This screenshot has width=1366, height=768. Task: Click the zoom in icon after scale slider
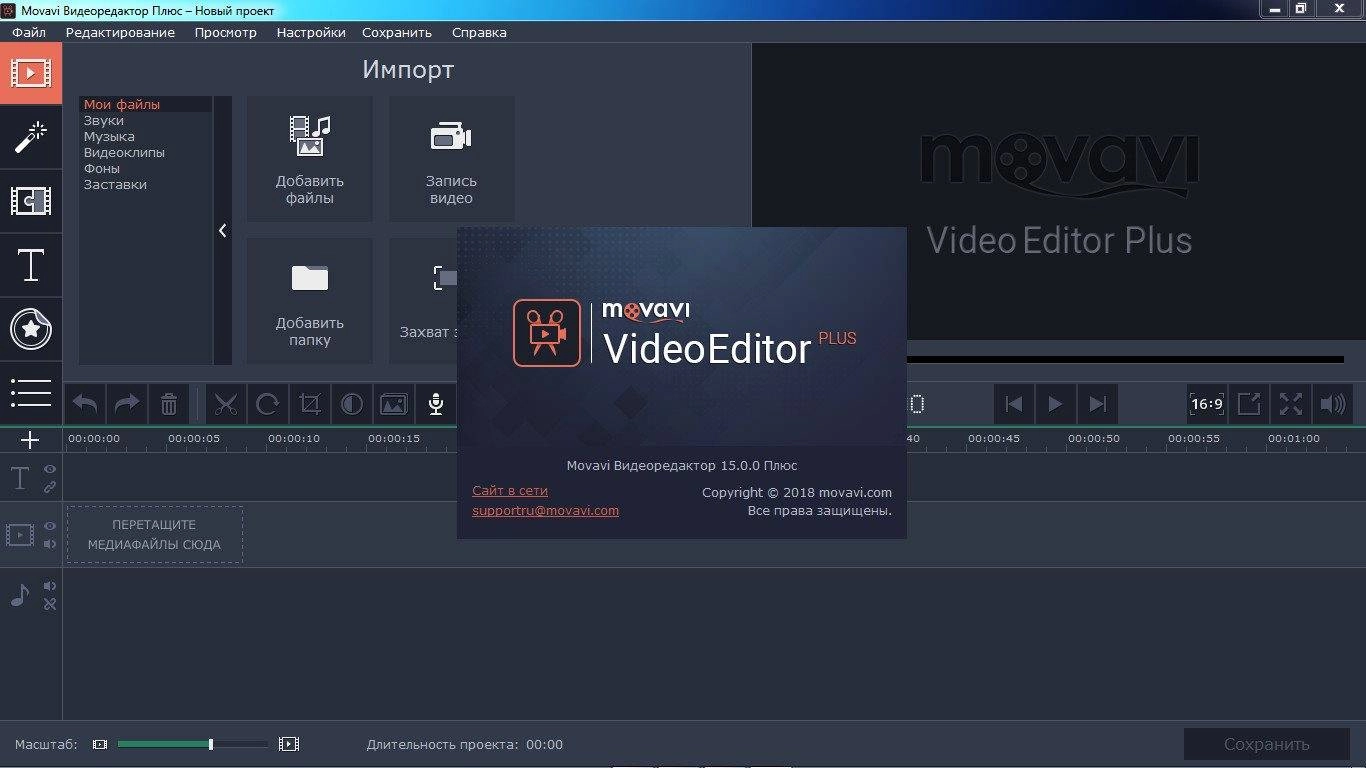click(x=289, y=744)
